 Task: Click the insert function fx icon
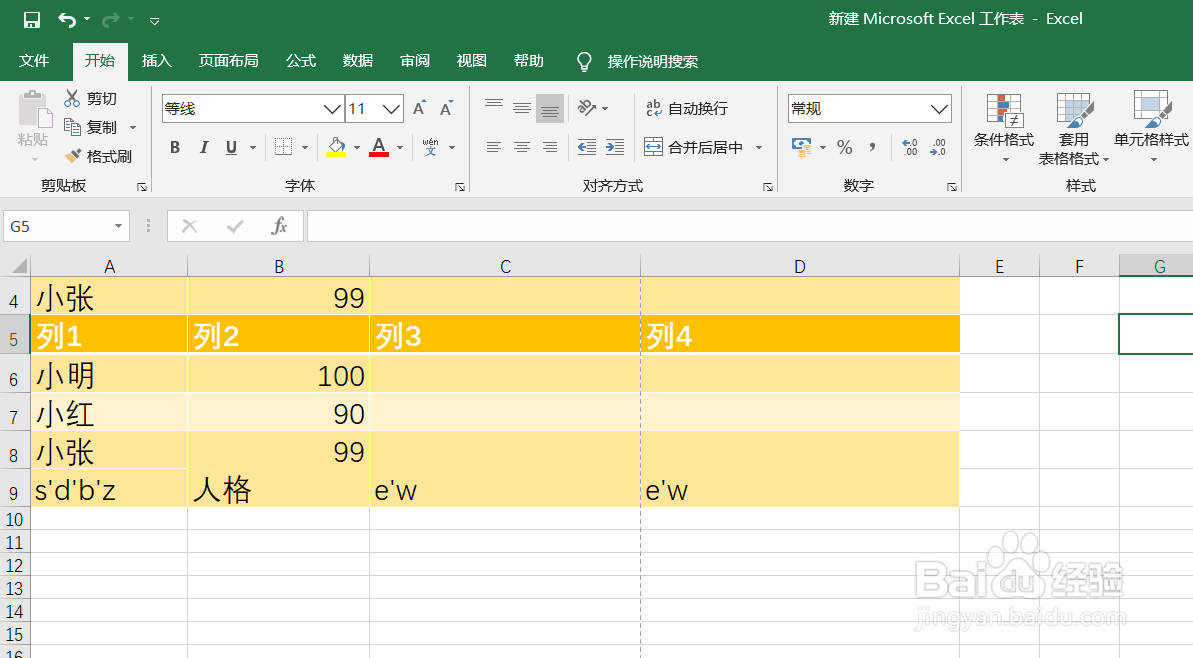(x=279, y=226)
